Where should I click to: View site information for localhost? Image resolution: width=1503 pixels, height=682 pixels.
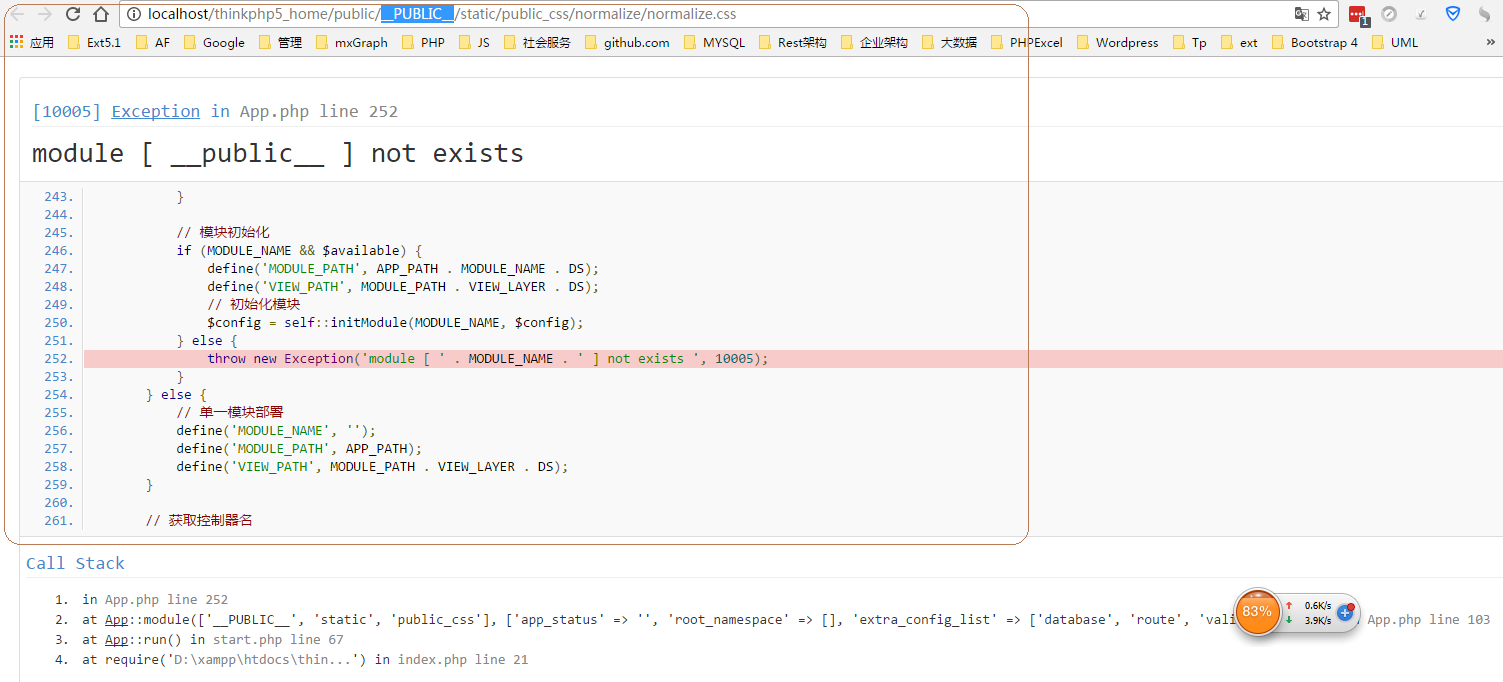point(134,14)
